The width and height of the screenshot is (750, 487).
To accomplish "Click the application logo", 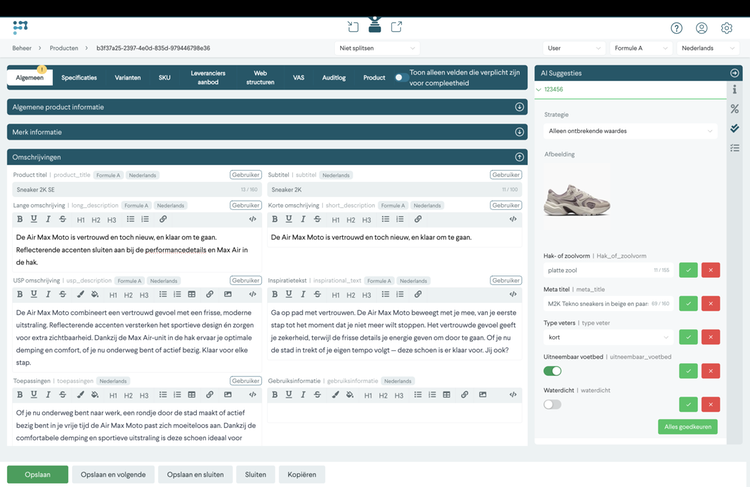I will (x=20, y=27).
